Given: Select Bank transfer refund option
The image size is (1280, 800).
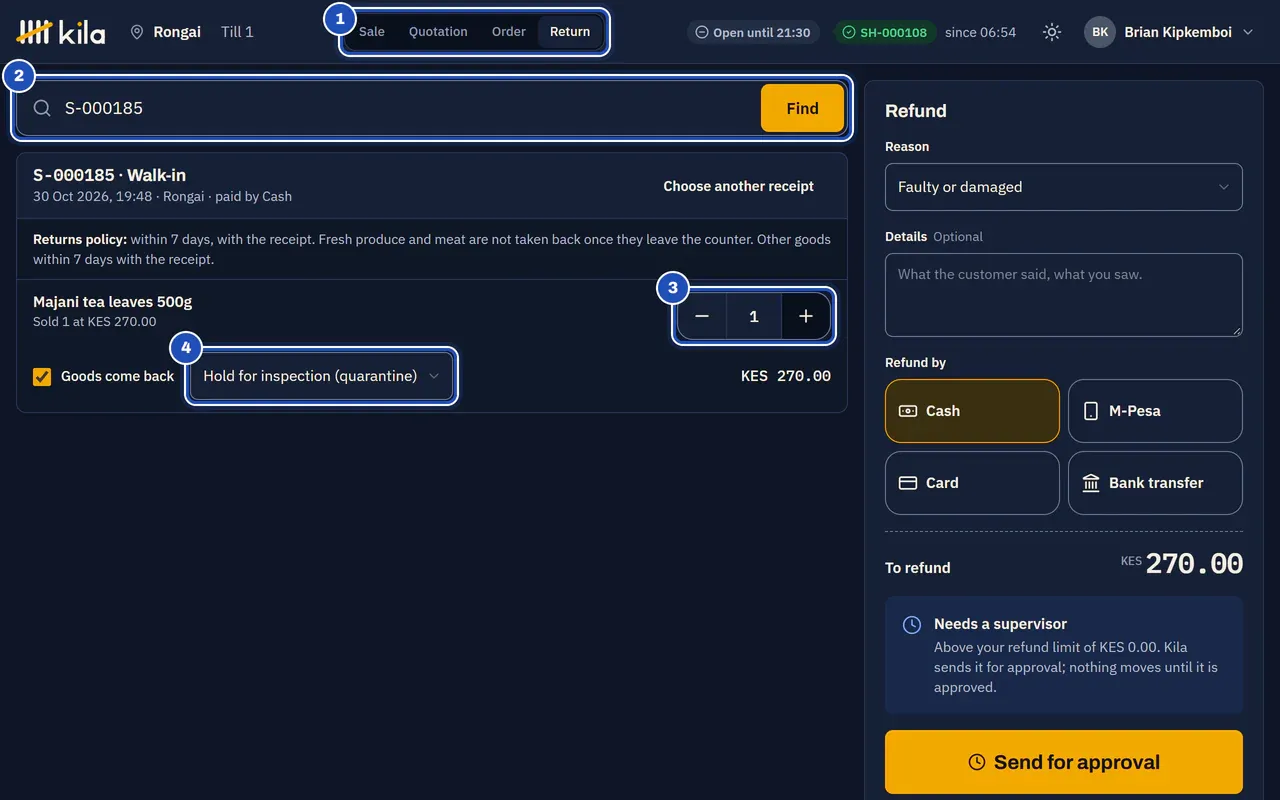Looking at the screenshot, I should (1155, 483).
